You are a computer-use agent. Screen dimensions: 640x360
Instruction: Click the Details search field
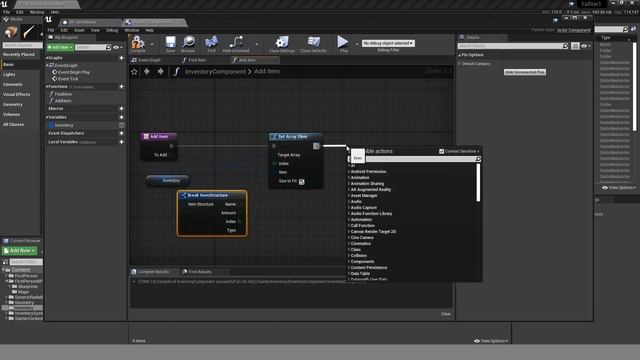(510, 46)
